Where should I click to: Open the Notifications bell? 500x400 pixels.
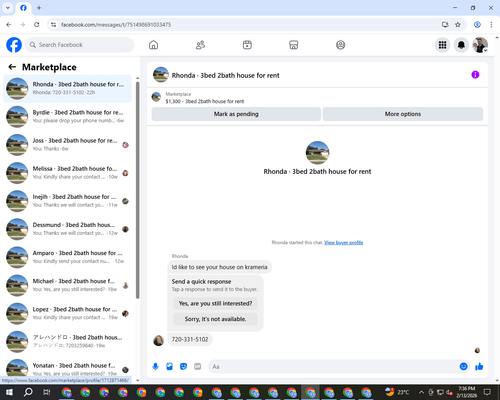click(461, 45)
